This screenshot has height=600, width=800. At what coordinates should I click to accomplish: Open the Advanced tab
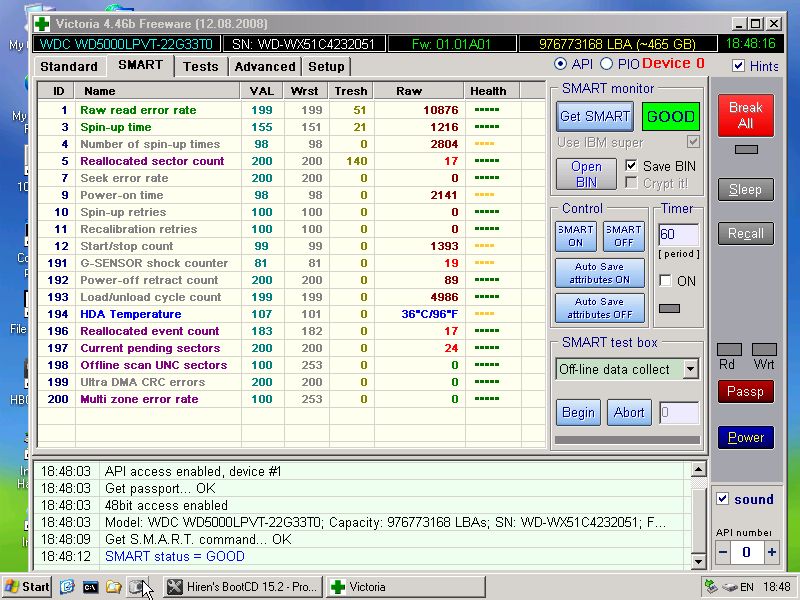click(x=265, y=66)
